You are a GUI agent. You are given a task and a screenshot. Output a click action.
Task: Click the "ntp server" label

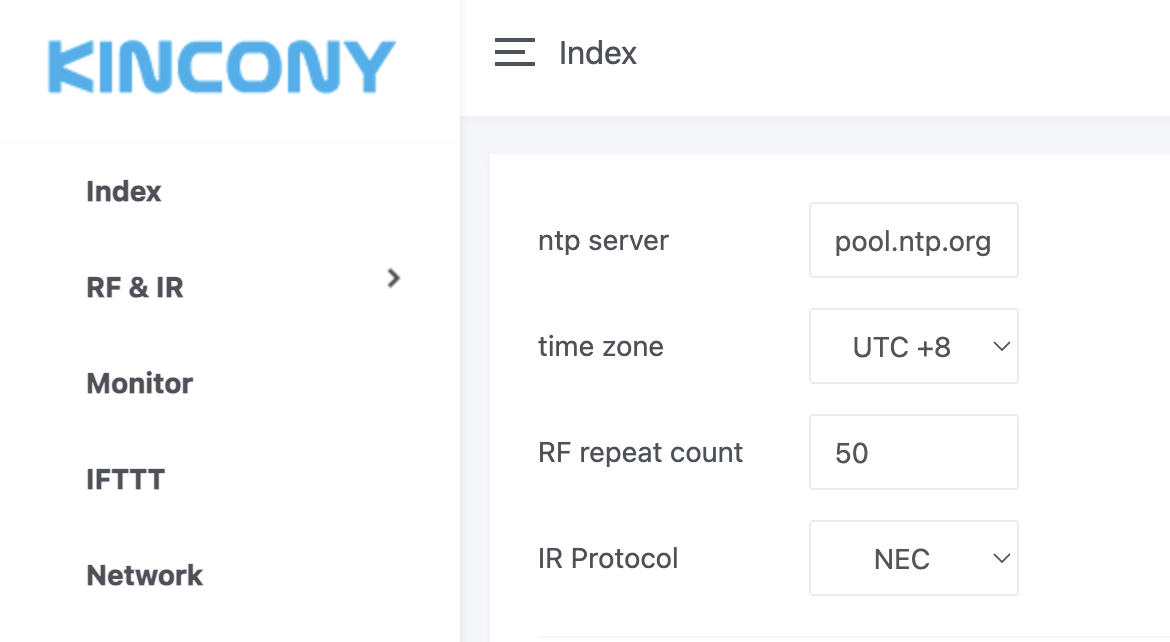pos(603,241)
